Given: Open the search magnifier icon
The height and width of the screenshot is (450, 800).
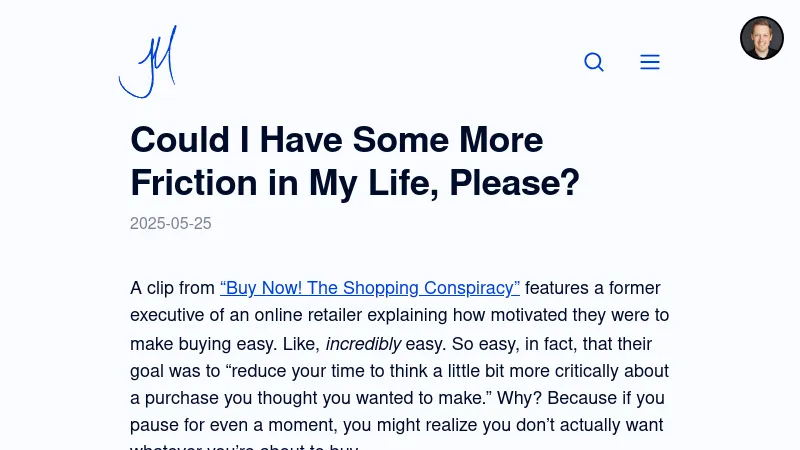Looking at the screenshot, I should point(594,62).
